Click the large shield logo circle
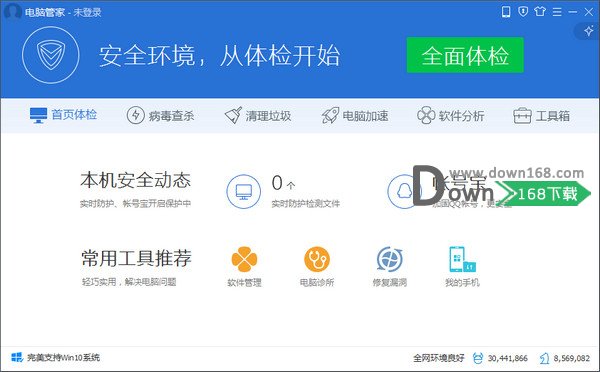This screenshot has width=600, height=372. click(x=51, y=55)
